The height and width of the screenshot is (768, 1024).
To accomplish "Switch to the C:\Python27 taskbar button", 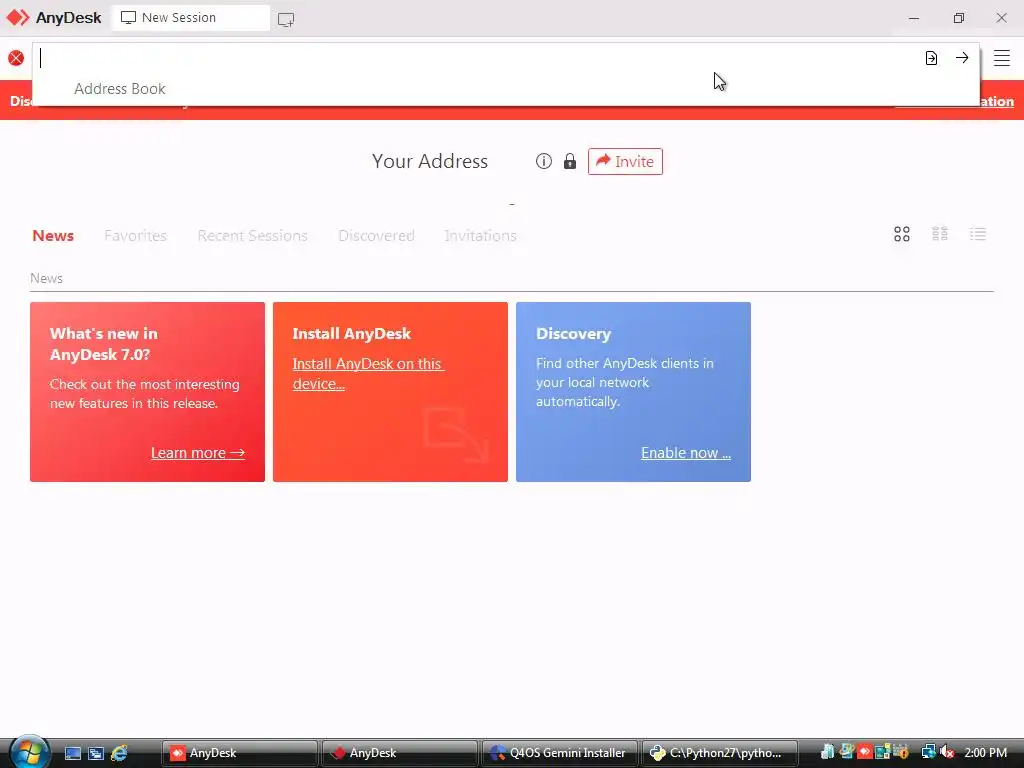I will (x=719, y=753).
